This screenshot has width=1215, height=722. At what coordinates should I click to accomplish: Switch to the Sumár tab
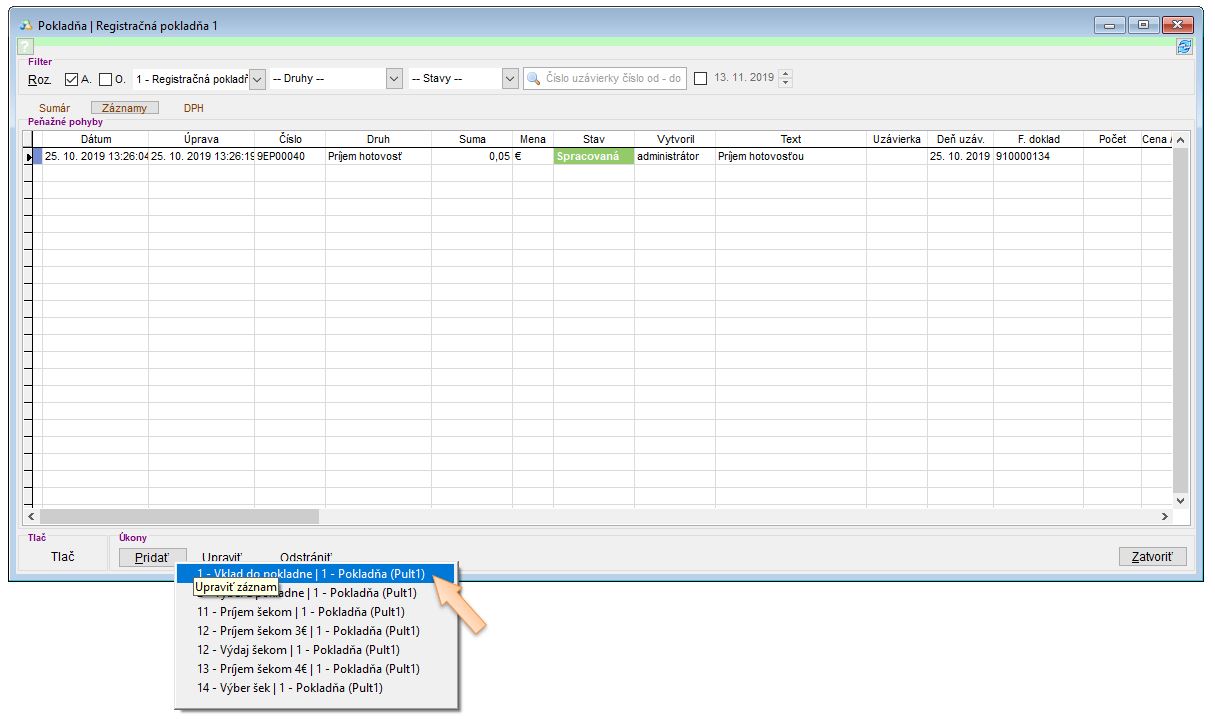coord(54,108)
